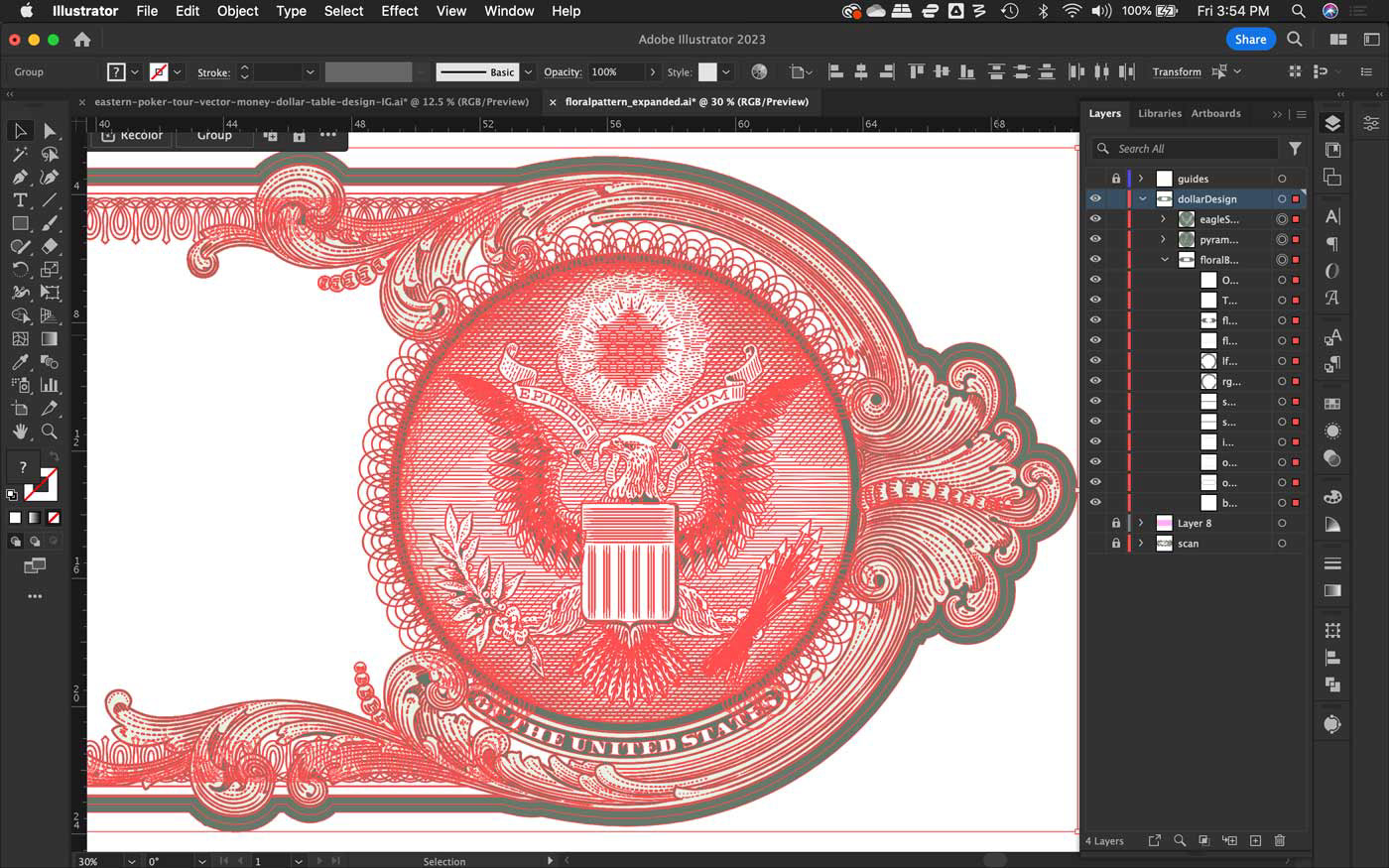Select the Rectangle tool

[20, 223]
